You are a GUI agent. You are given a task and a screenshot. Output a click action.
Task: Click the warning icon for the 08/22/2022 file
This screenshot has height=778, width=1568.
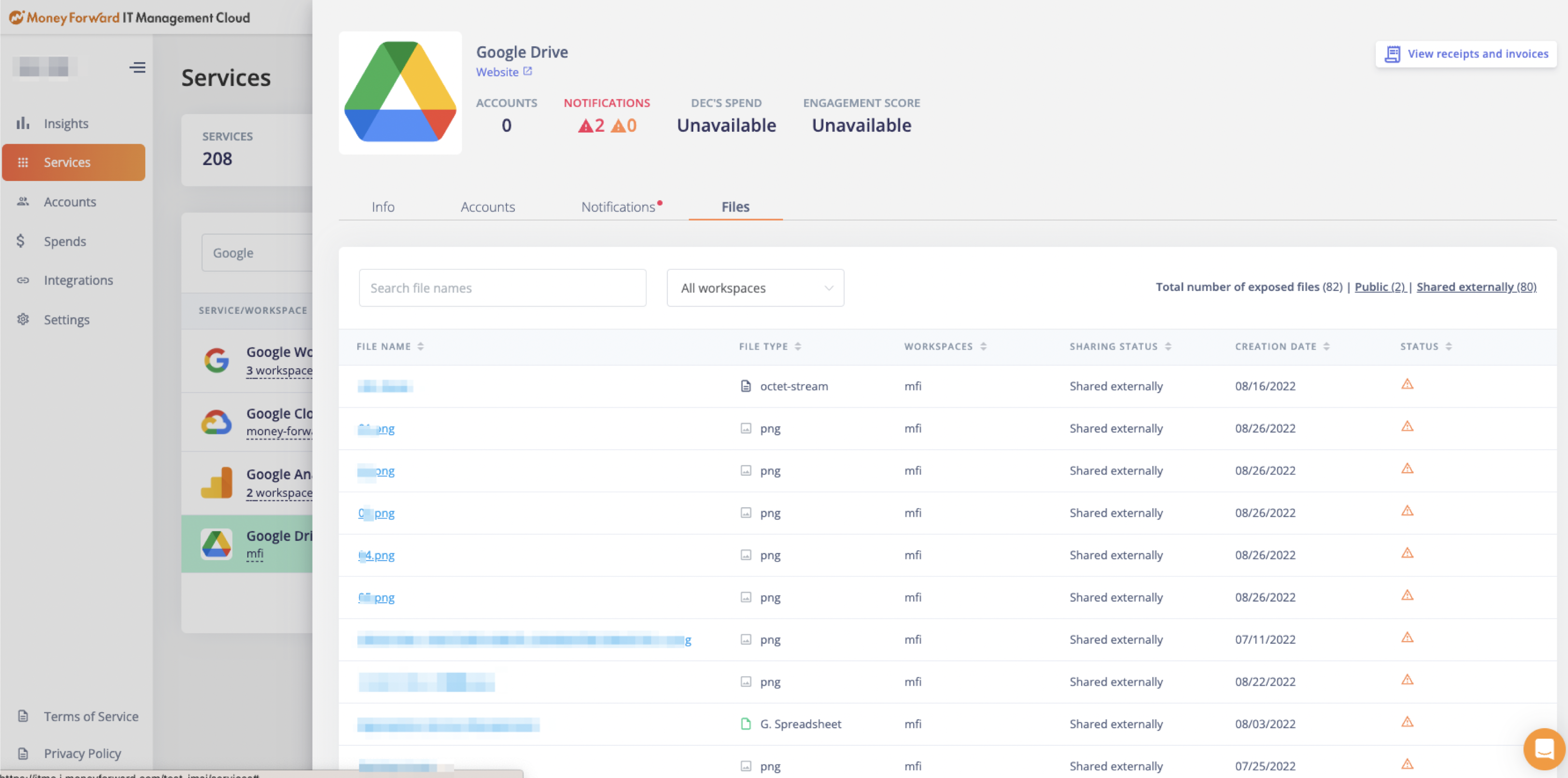click(x=1407, y=679)
